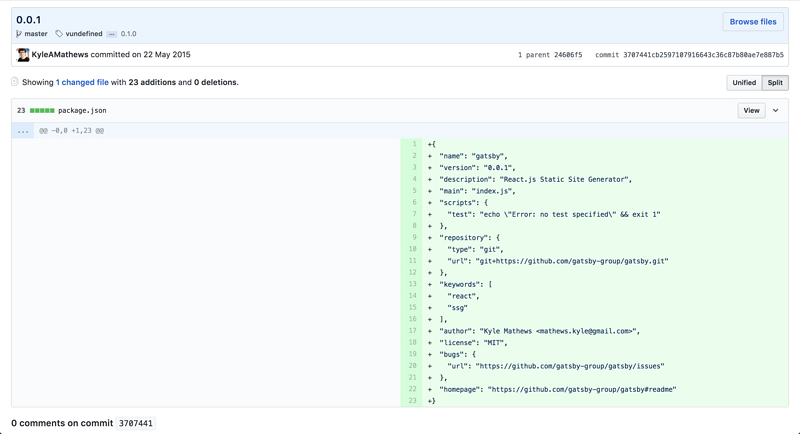Image resolution: width=800 pixels, height=434 pixels.
Task: Click line number 11 in diff
Action: pos(412,261)
